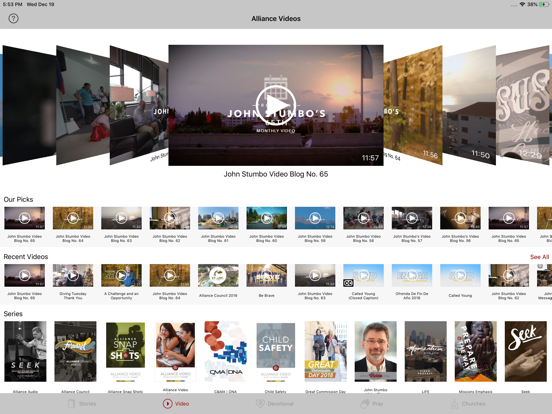This screenshot has height=414, width=552.
Task: Play Blog No. 63 in Our Picks
Action: pos(121,218)
